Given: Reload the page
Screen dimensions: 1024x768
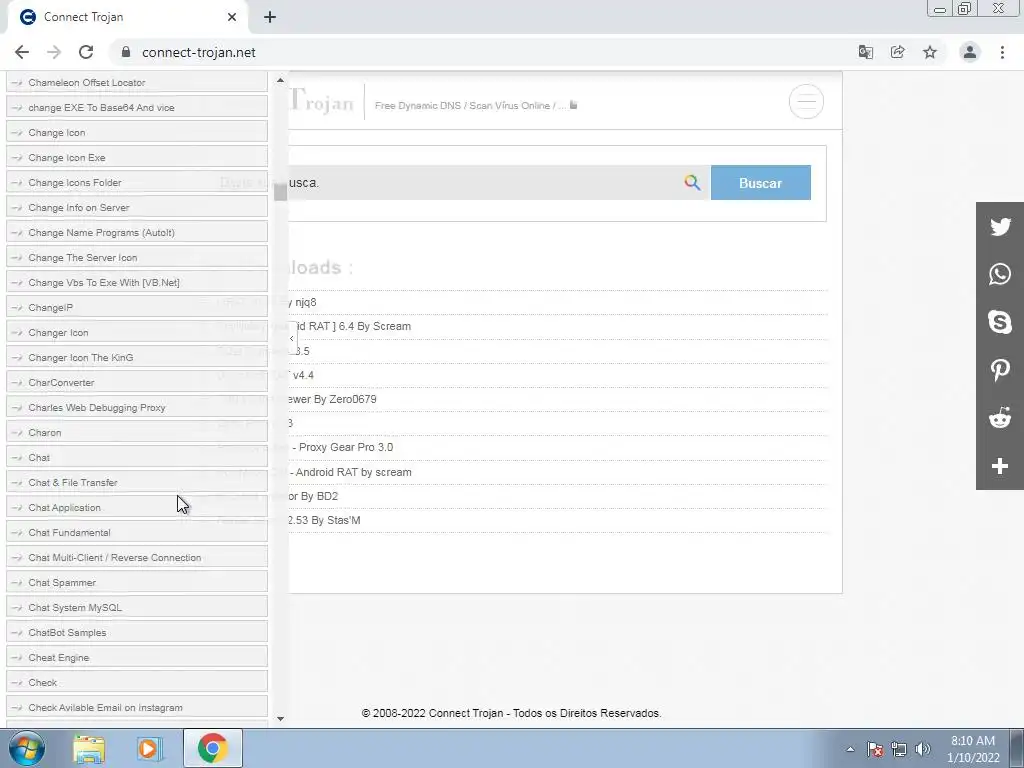Looking at the screenshot, I should (86, 52).
